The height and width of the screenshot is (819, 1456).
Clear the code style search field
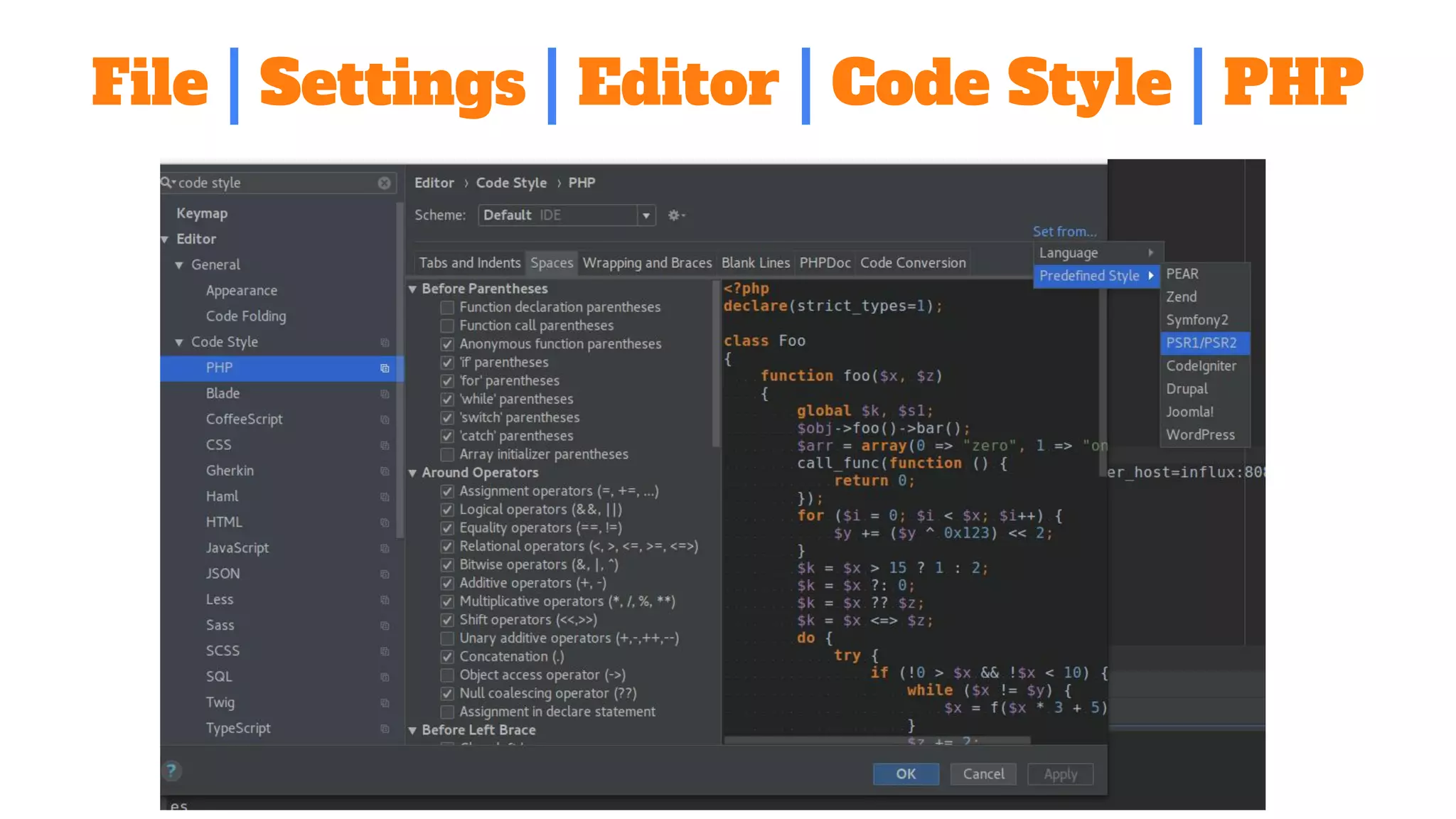point(385,183)
